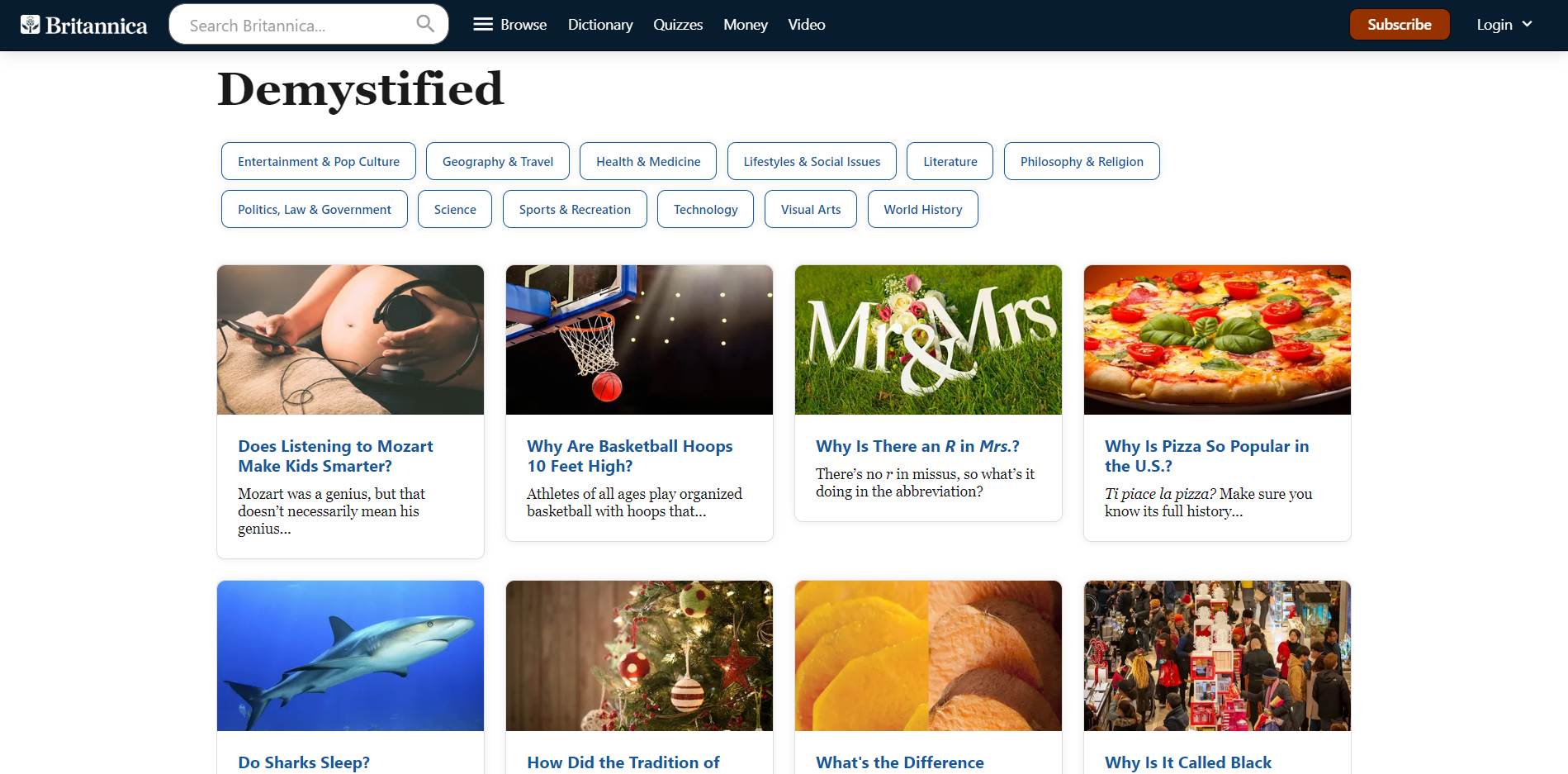Viewport: 1568px width, 774px height.
Task: Open the basketball hoop article thumbnail
Action: (639, 340)
